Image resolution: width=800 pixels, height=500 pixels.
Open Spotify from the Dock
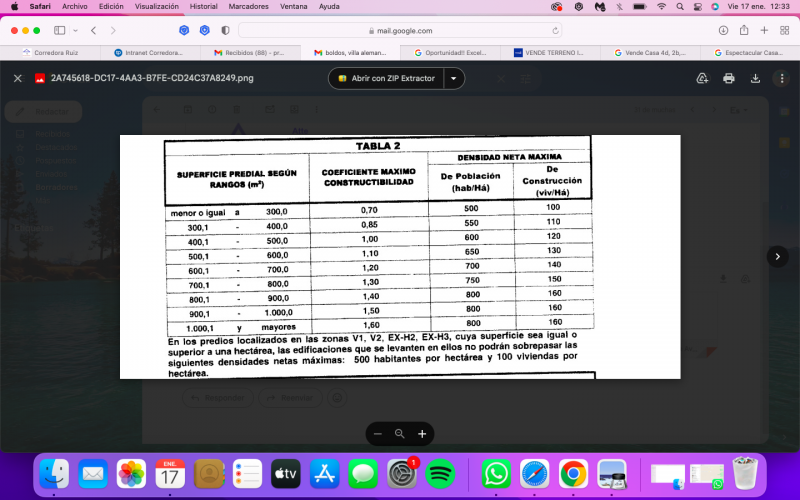point(440,474)
